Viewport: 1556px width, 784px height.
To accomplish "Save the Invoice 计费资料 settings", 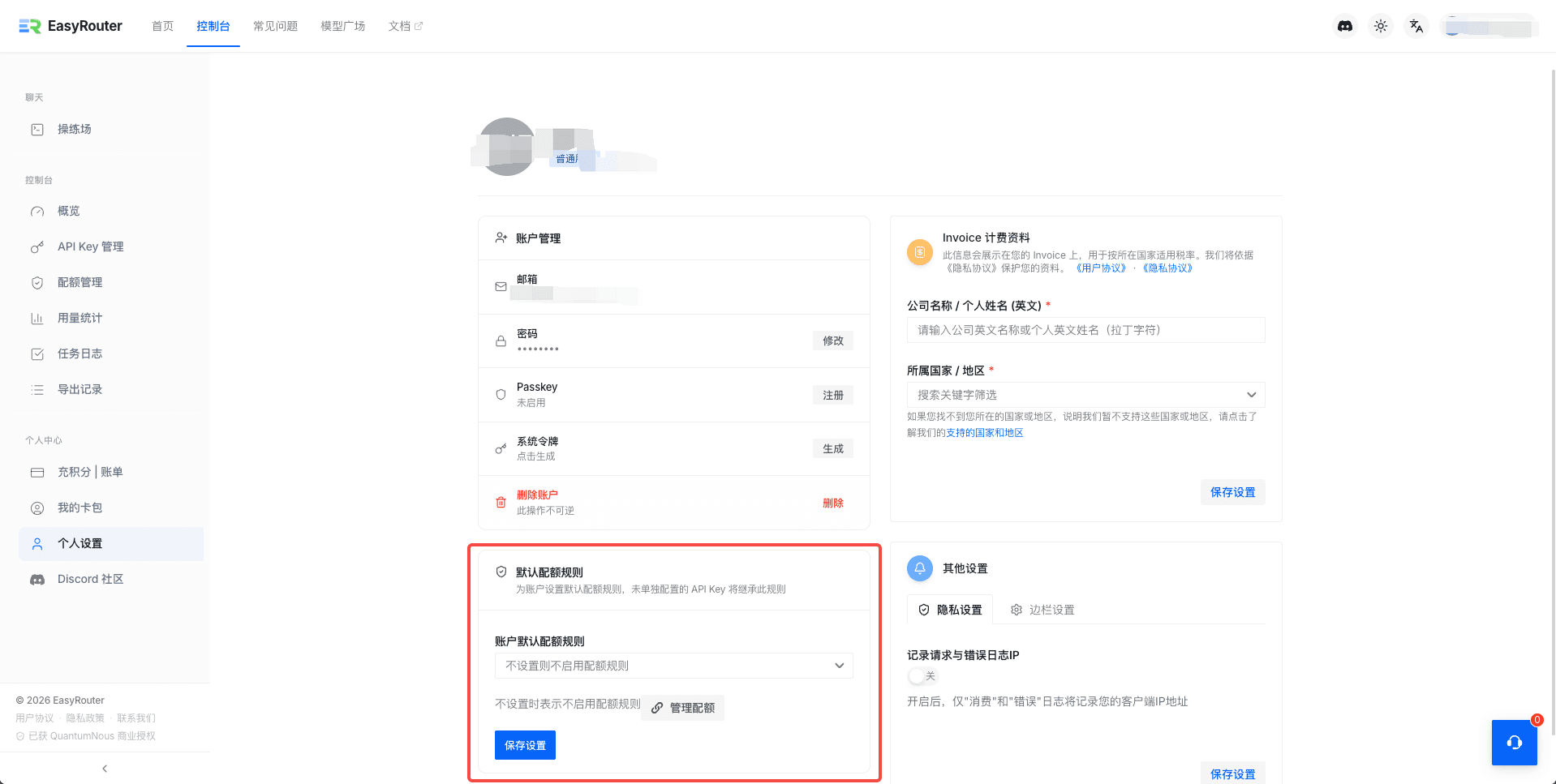I will pyautogui.click(x=1232, y=492).
